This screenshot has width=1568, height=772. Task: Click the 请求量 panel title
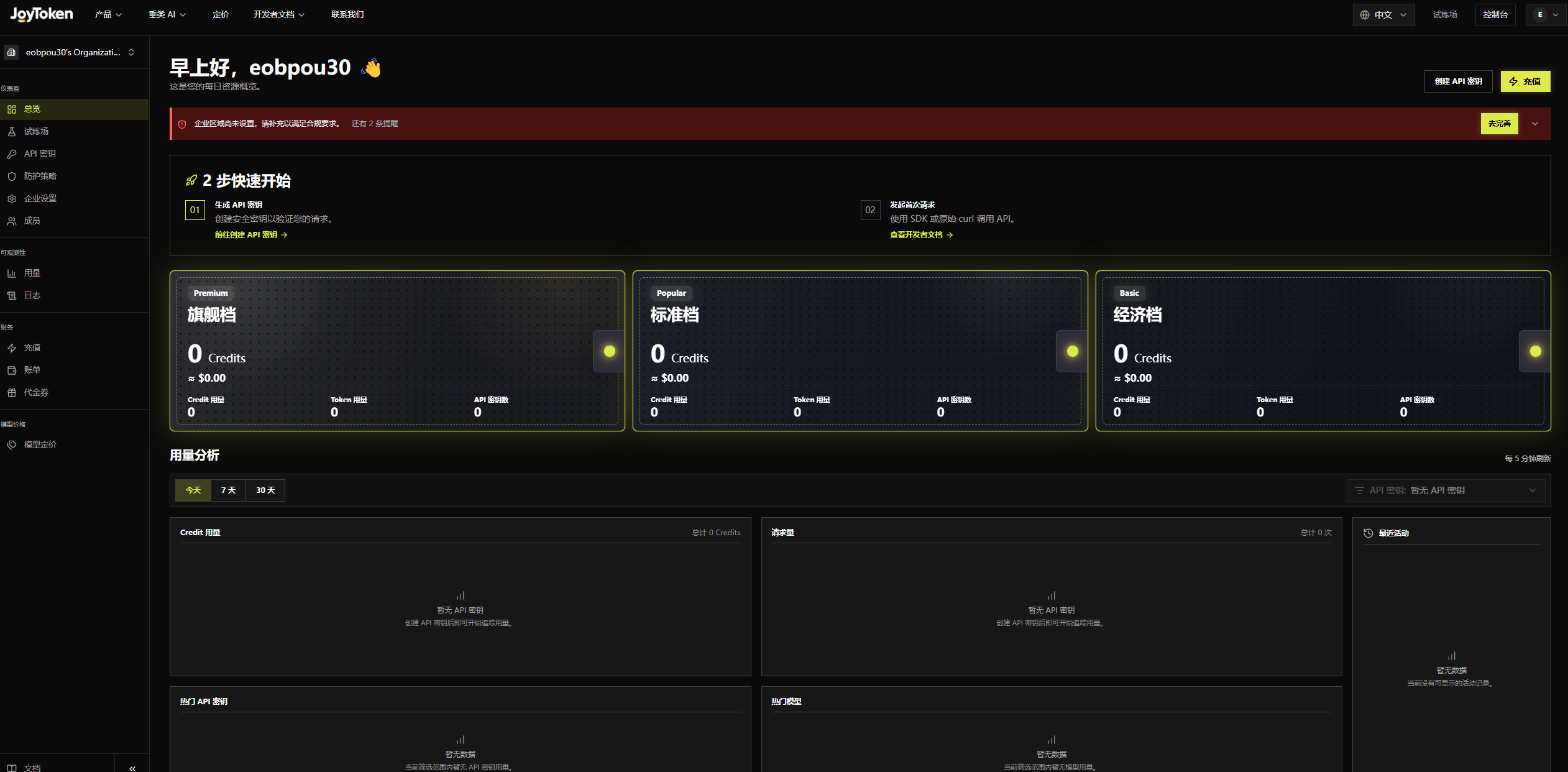click(782, 533)
